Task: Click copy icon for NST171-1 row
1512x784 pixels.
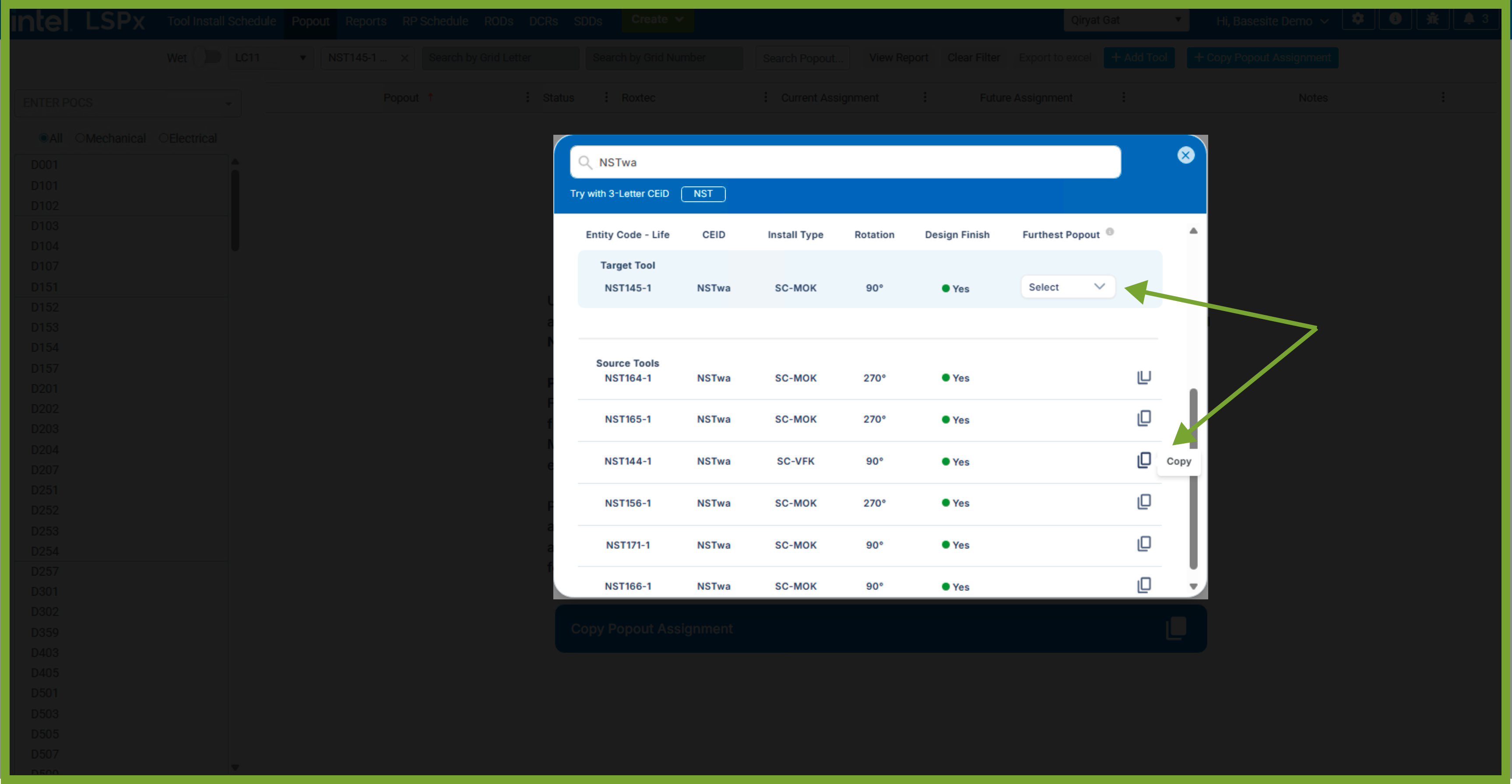Action: click(x=1143, y=544)
